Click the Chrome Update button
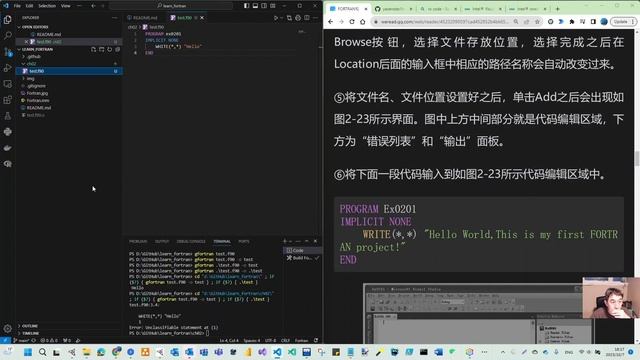Screen dimensions: 640x360 pos(623,22)
